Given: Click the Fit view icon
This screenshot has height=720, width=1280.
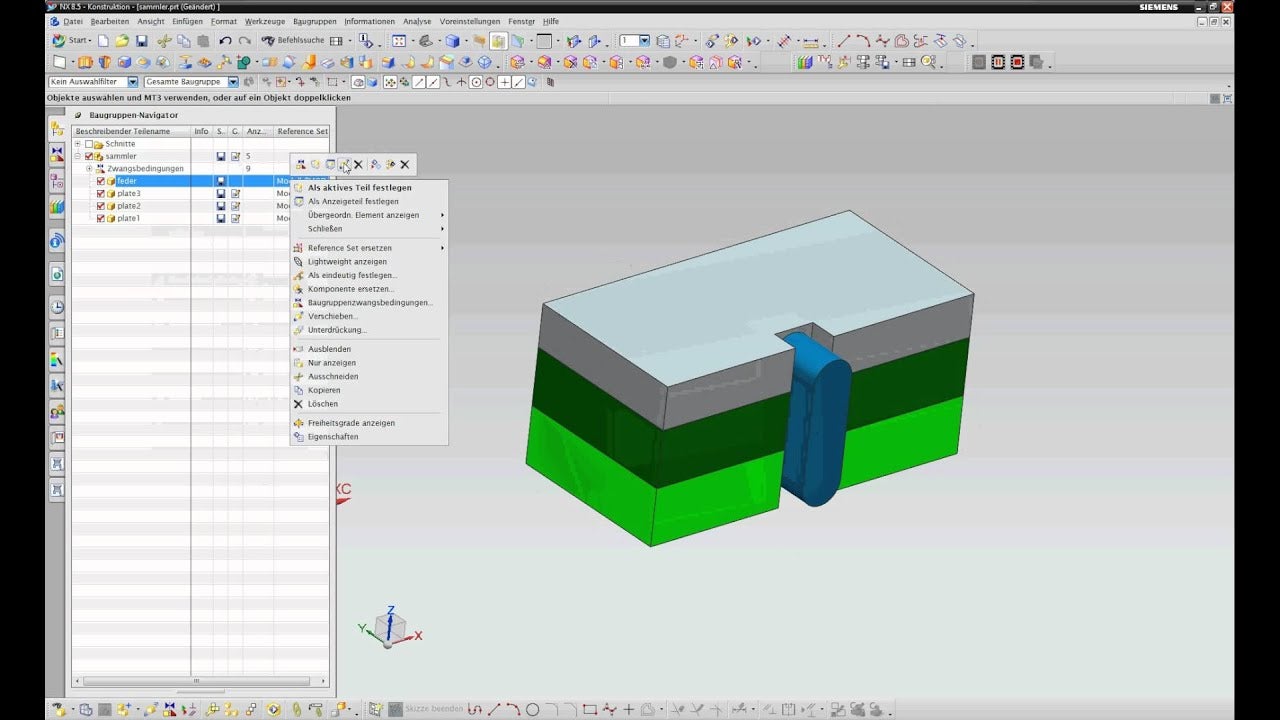Looking at the screenshot, I should 398,41.
